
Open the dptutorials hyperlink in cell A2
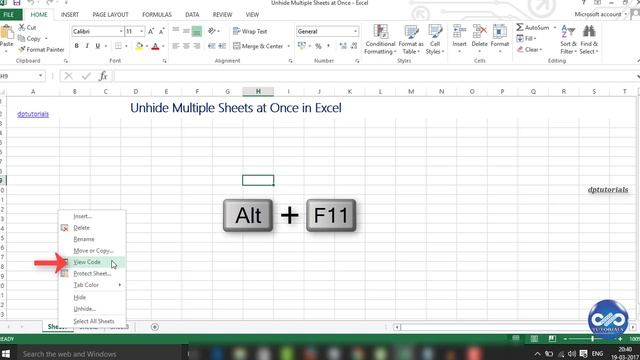click(x=33, y=114)
